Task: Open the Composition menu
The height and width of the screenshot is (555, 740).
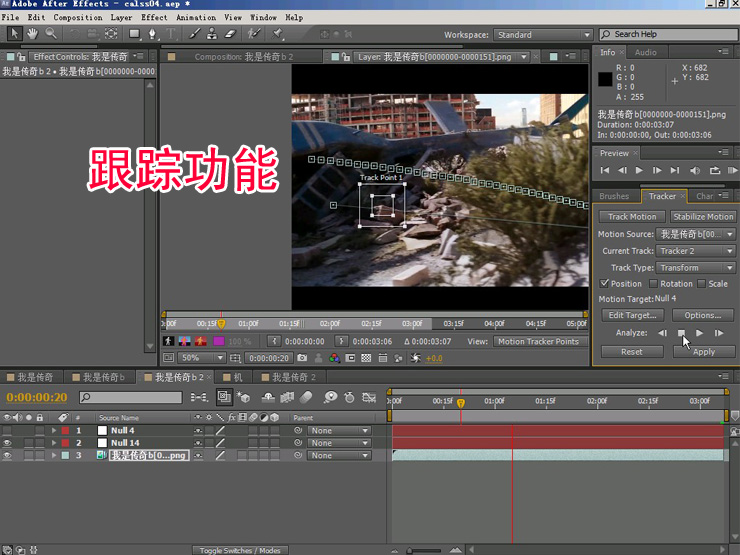Action: pos(78,17)
